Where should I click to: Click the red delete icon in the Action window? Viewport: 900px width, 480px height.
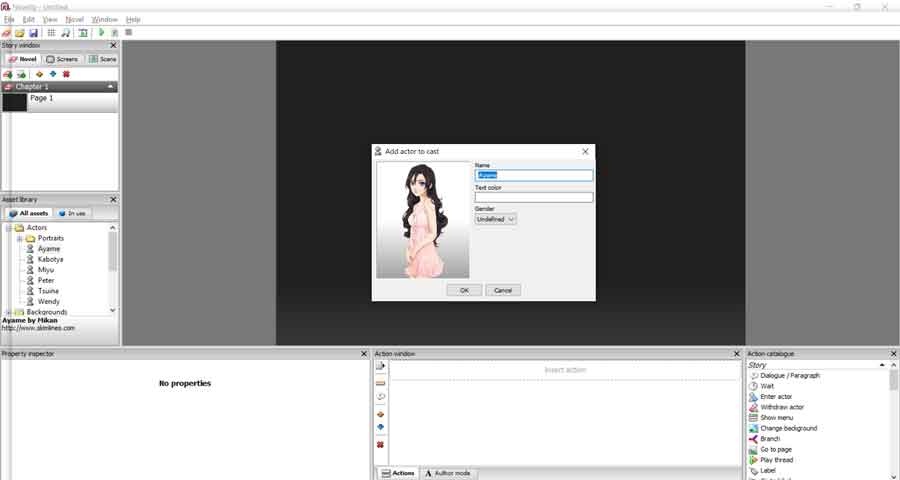point(380,445)
